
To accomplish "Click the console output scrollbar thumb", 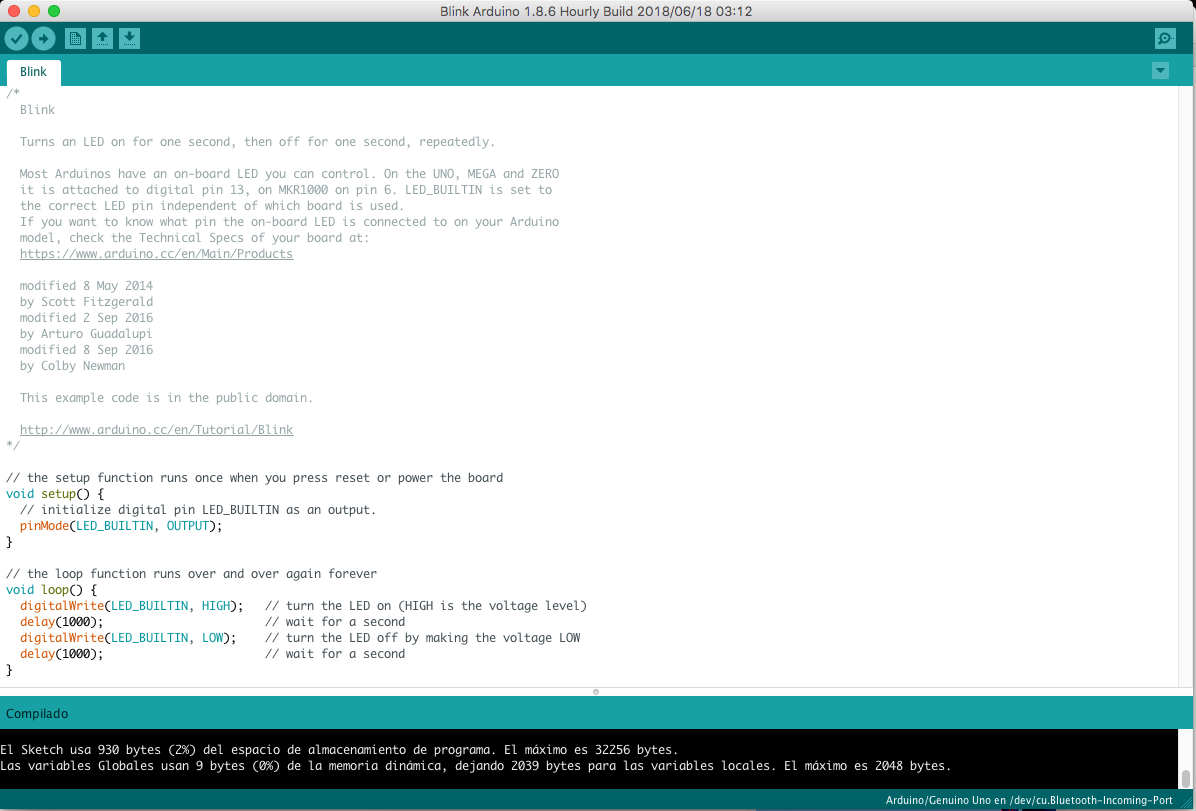I will tap(1186, 778).
